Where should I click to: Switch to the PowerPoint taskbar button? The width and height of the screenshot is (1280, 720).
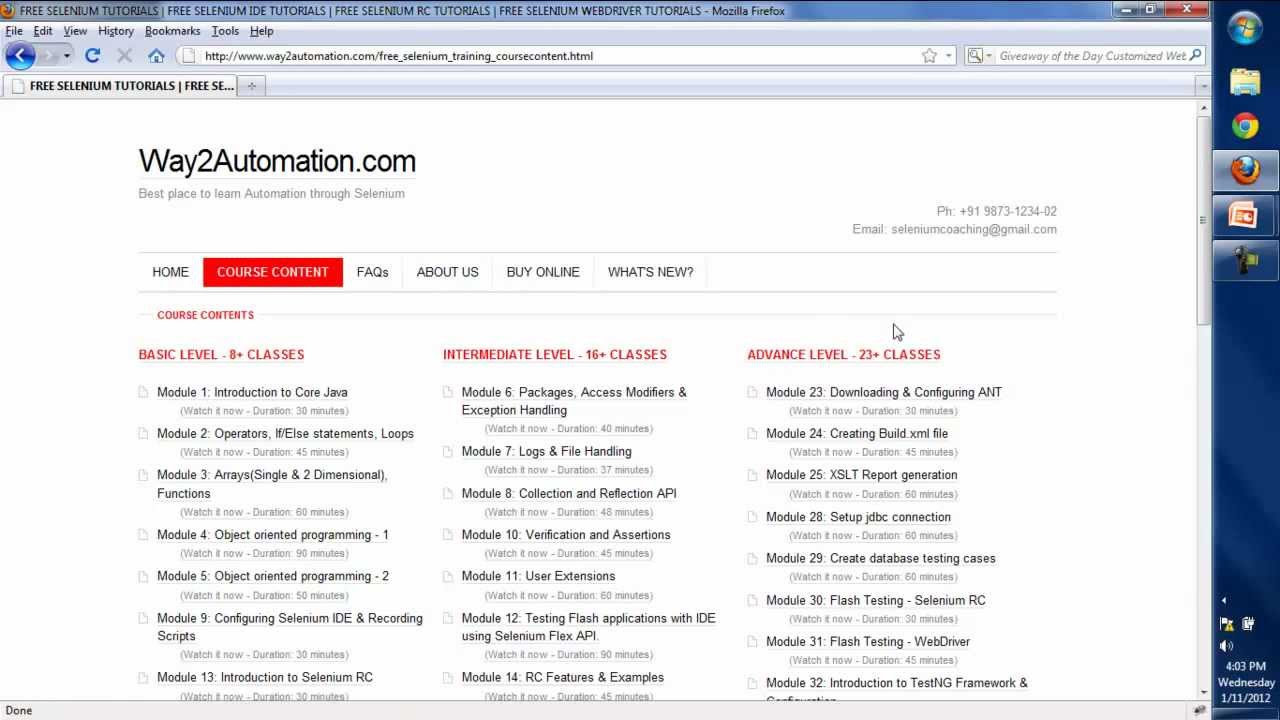[x=1246, y=215]
